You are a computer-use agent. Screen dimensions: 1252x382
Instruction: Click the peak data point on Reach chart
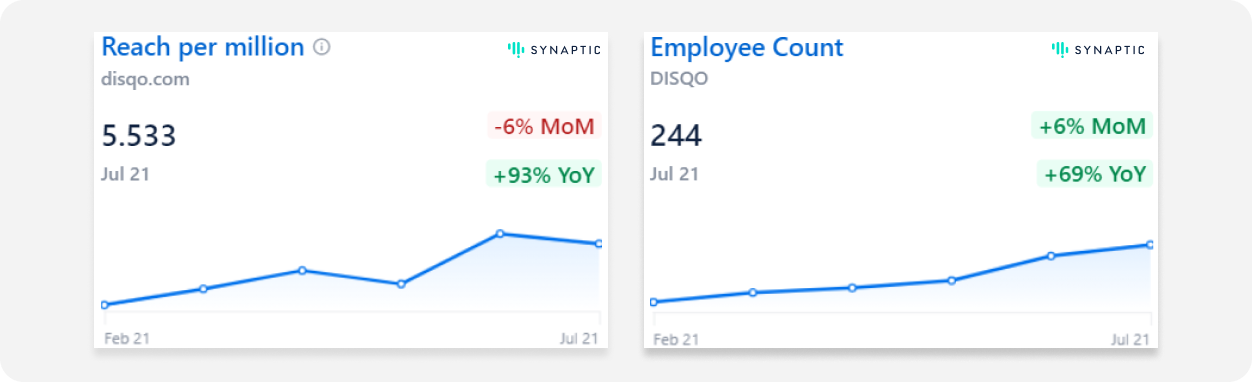499,234
